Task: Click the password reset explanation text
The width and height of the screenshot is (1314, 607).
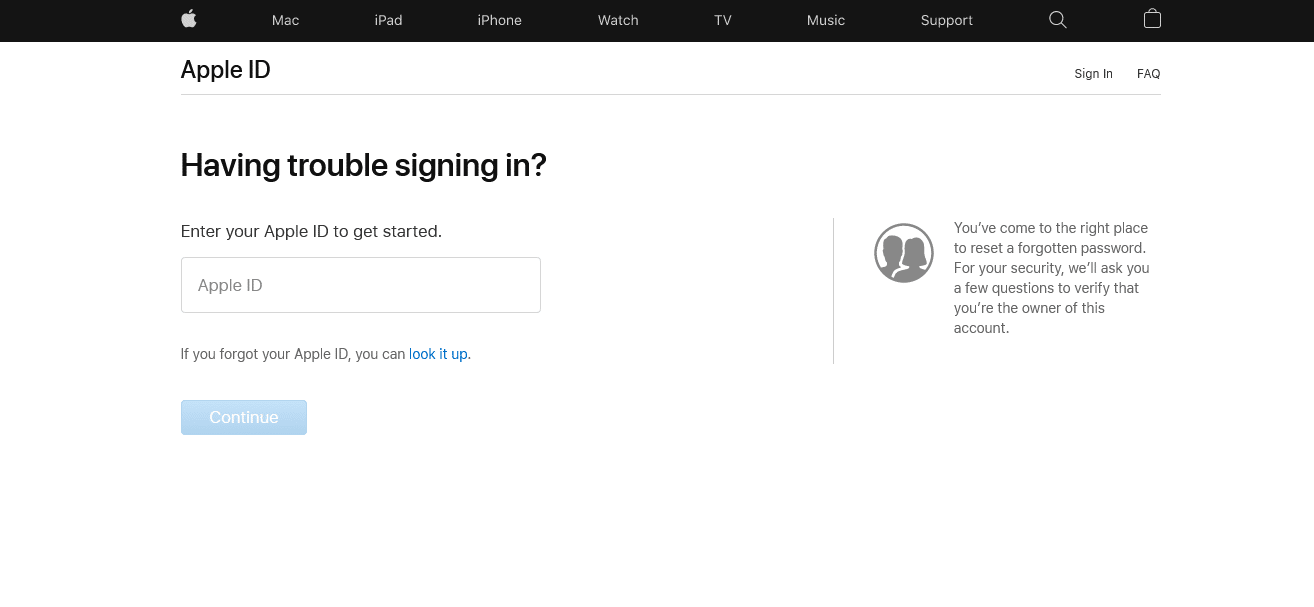Action: tap(1051, 277)
